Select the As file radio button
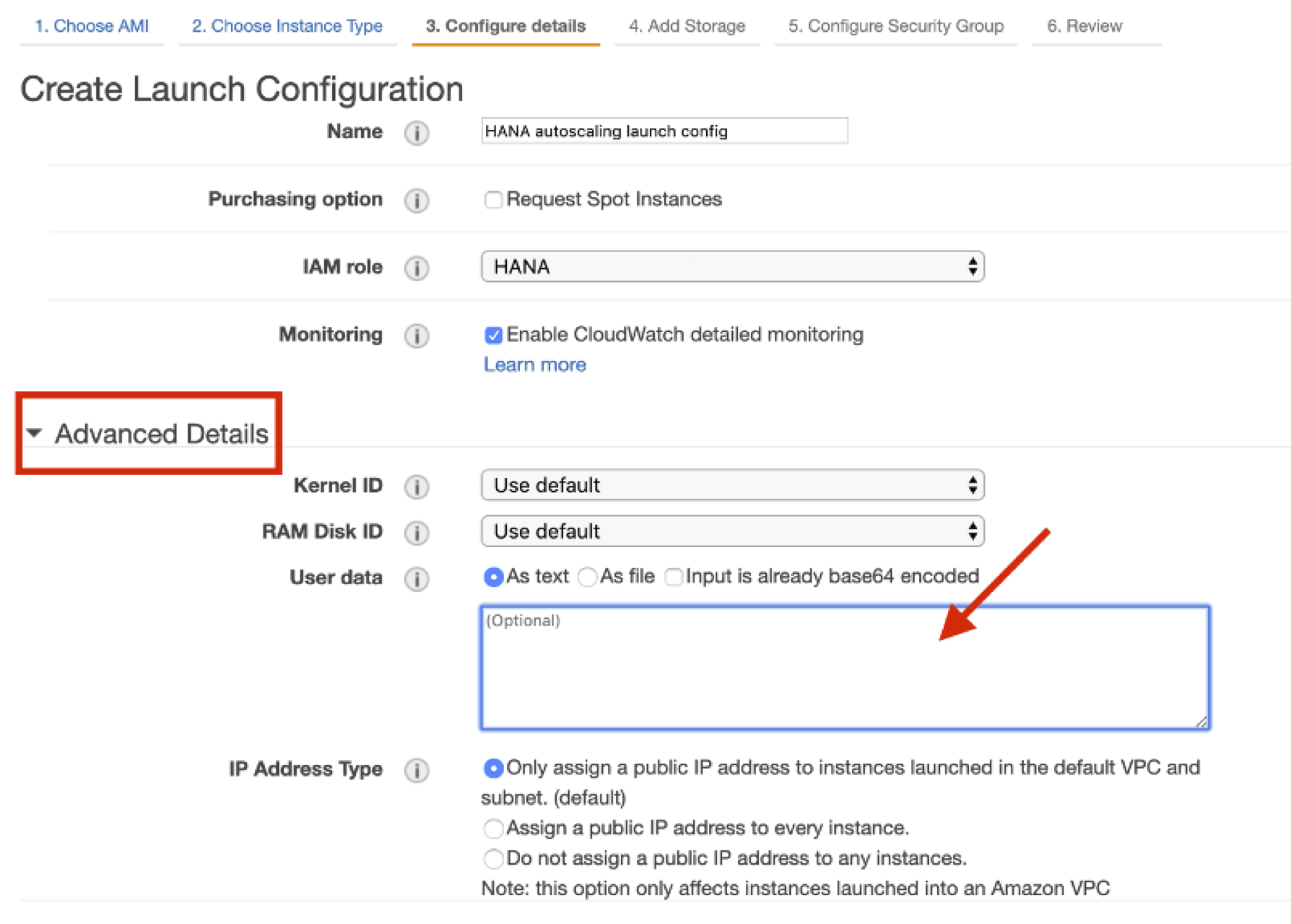1291x924 pixels. tap(588, 577)
